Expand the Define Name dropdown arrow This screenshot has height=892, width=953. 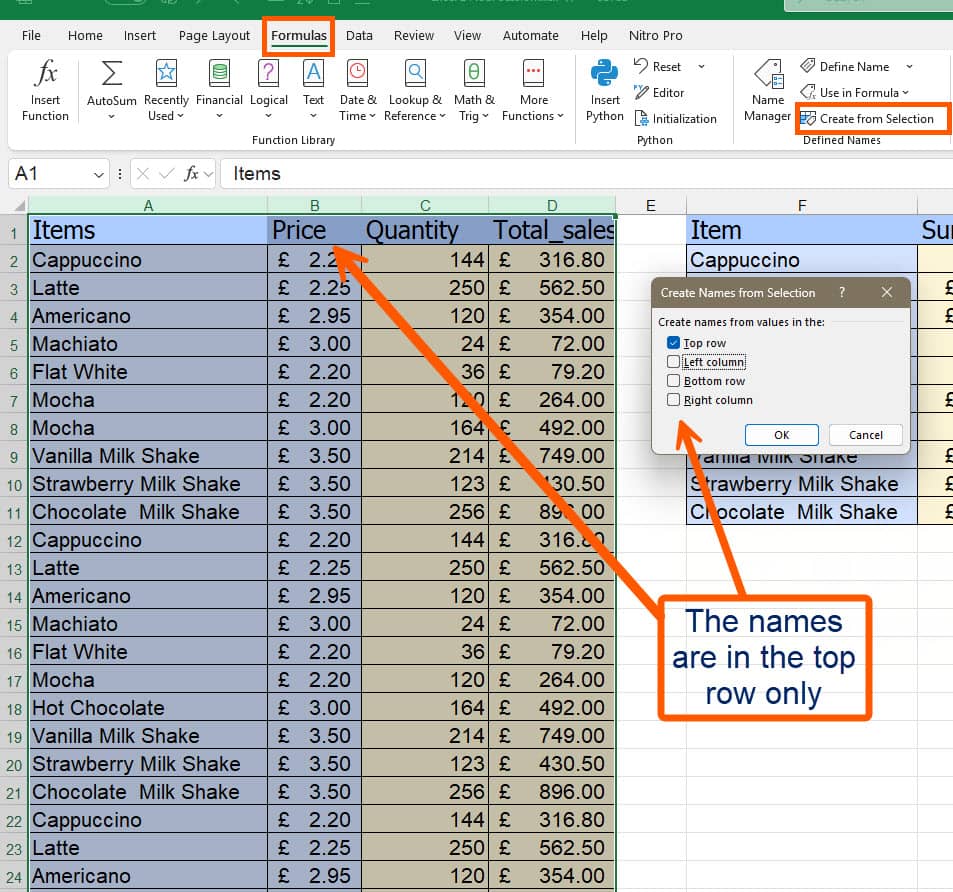[909, 66]
